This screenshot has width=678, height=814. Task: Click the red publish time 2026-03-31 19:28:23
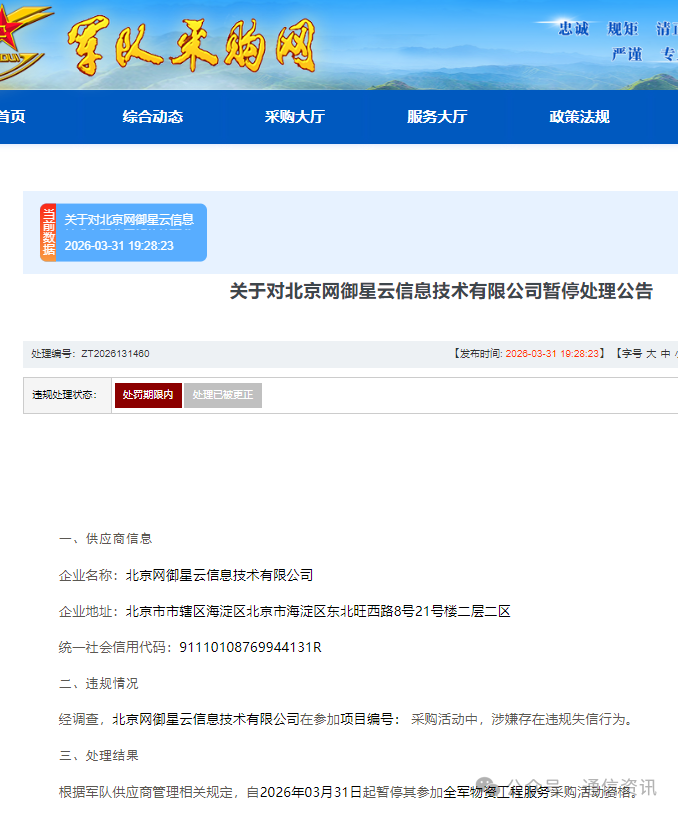click(x=552, y=354)
